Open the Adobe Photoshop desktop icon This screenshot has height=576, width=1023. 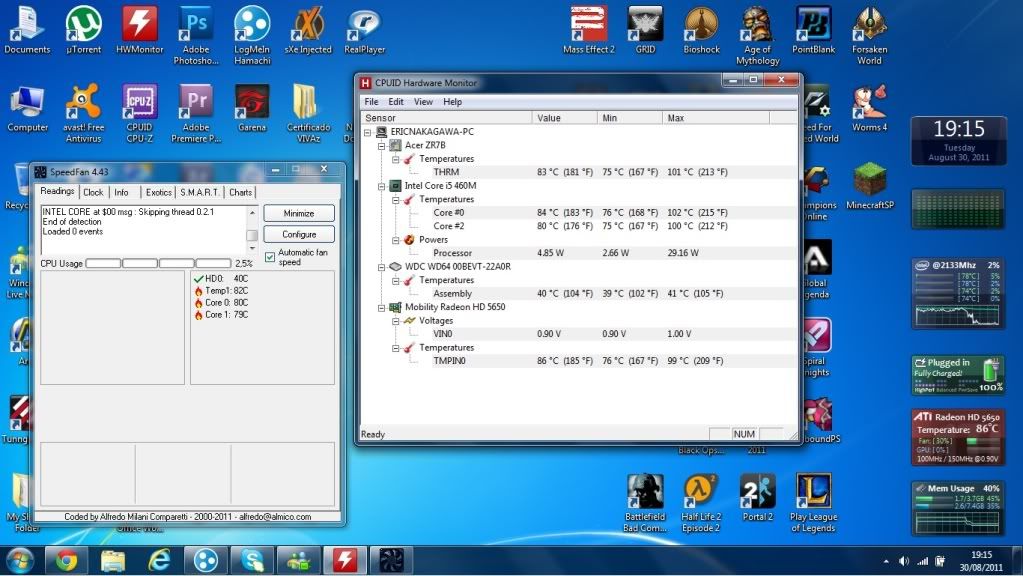click(196, 35)
